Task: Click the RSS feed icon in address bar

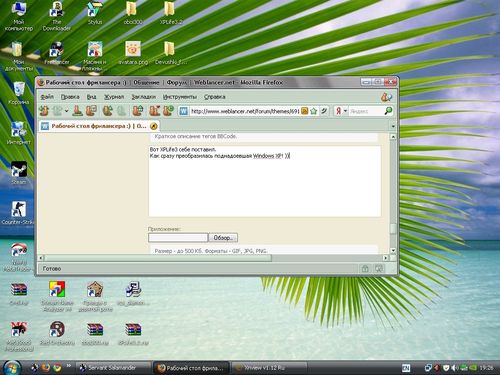Action: click(304, 111)
